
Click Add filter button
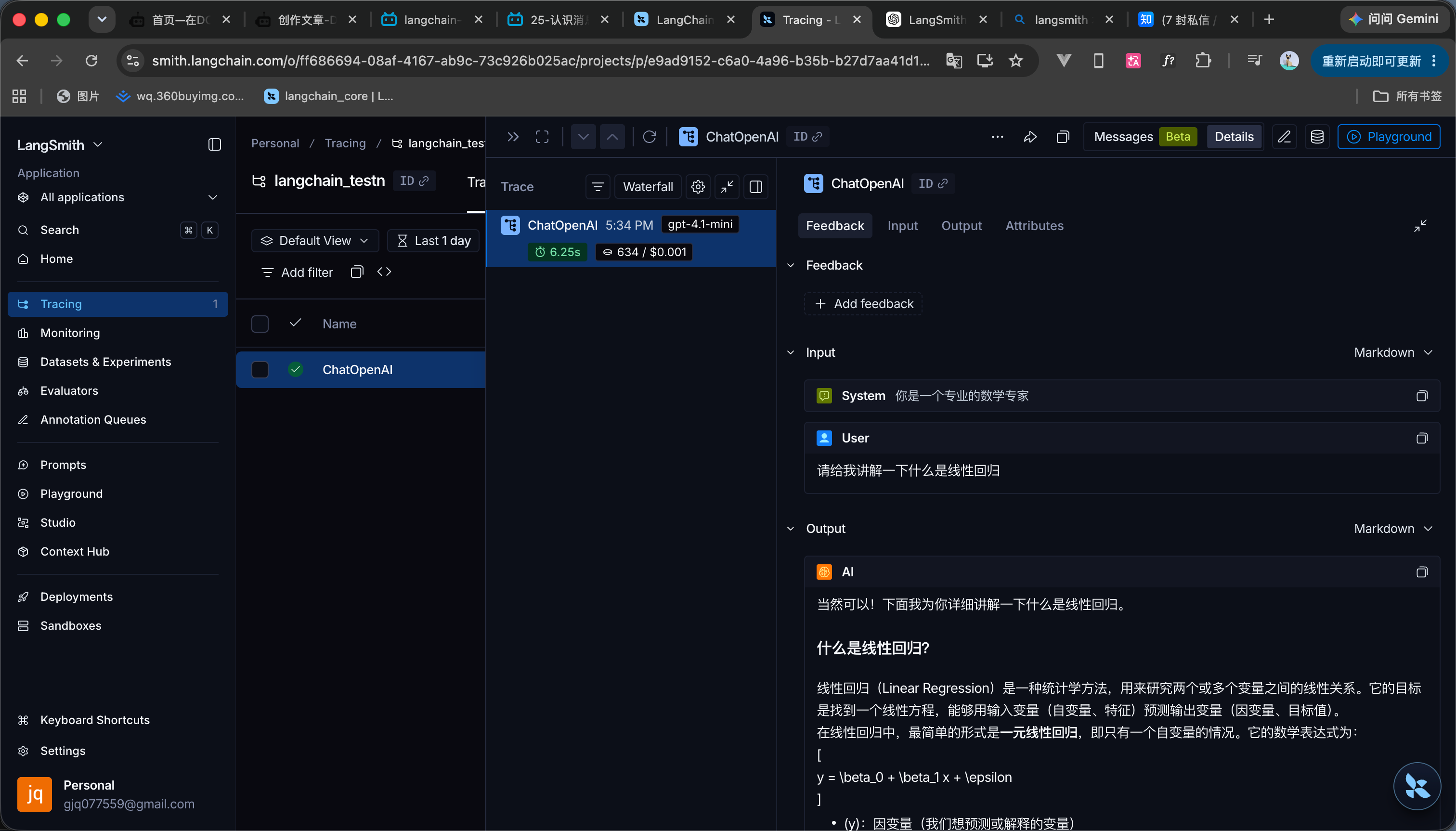(297, 272)
